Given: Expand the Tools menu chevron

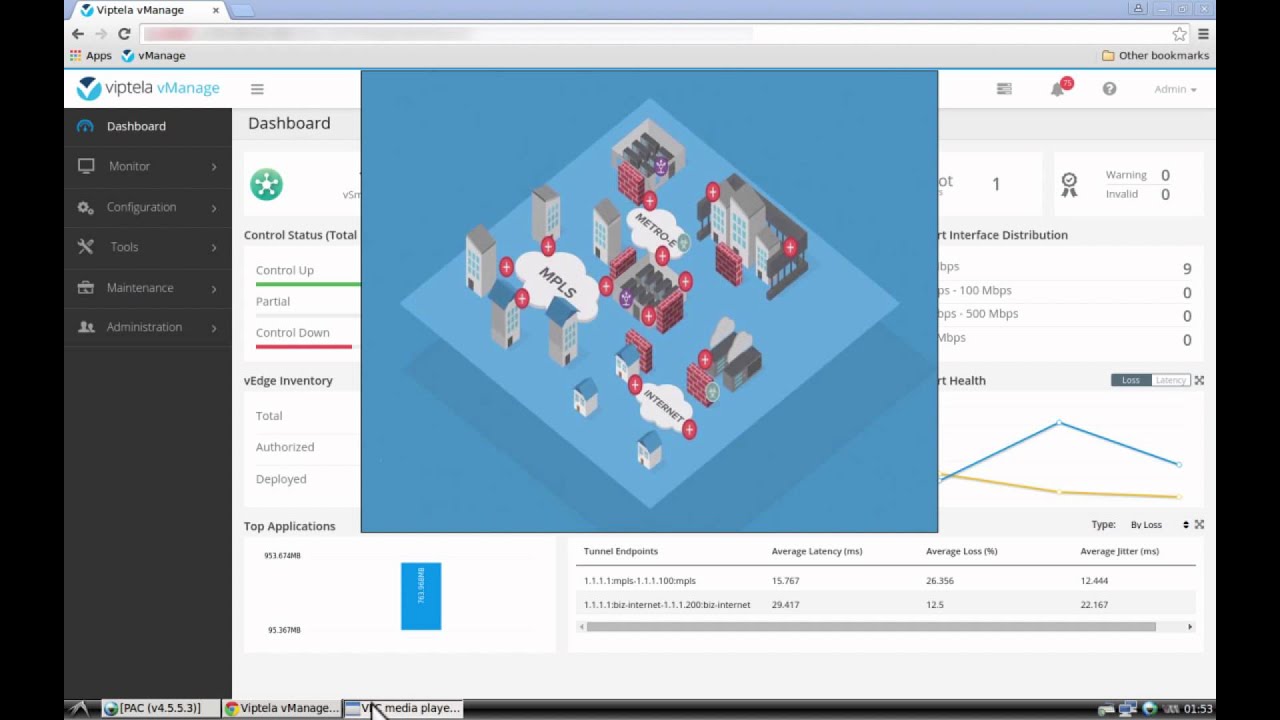Looking at the screenshot, I should [214, 248].
